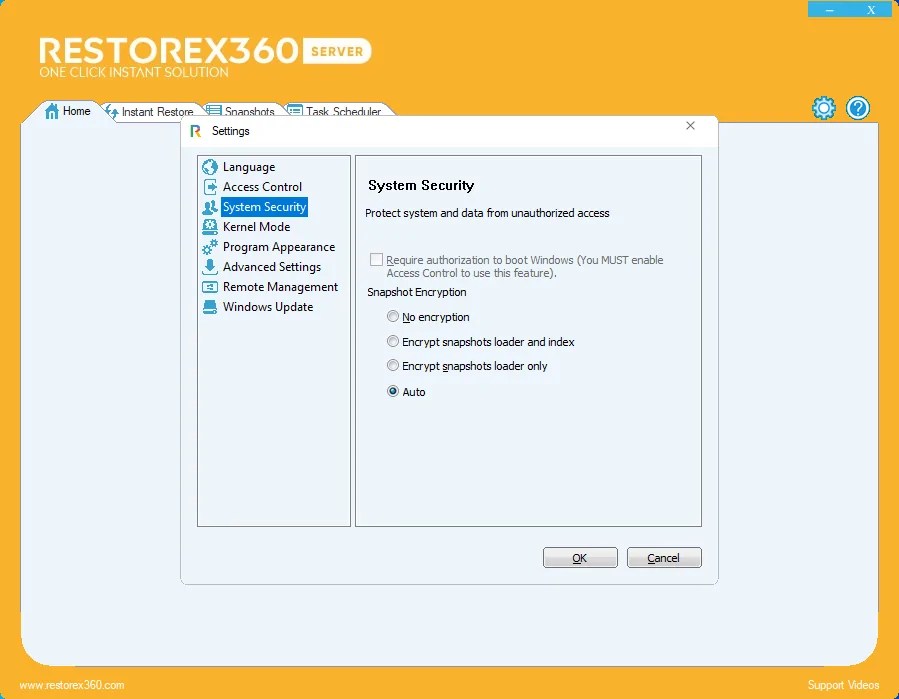Toggle Require authorization to boot Windows checkbox
The image size is (899, 699).
[376, 260]
